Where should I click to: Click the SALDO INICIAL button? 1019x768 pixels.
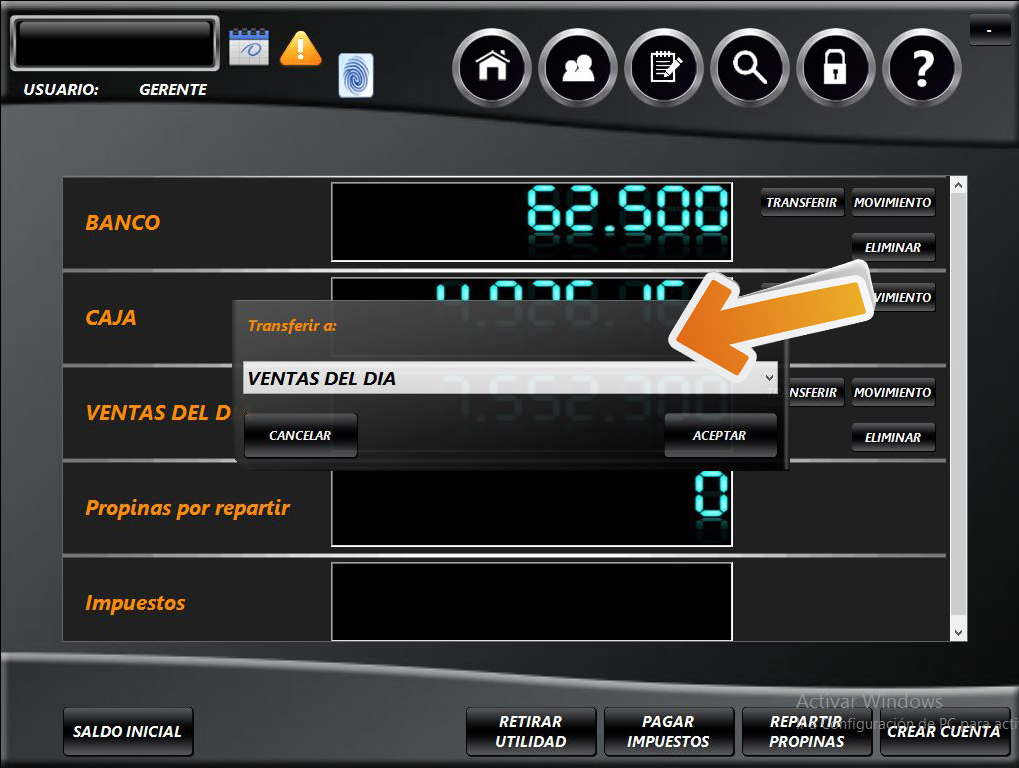coord(128,731)
